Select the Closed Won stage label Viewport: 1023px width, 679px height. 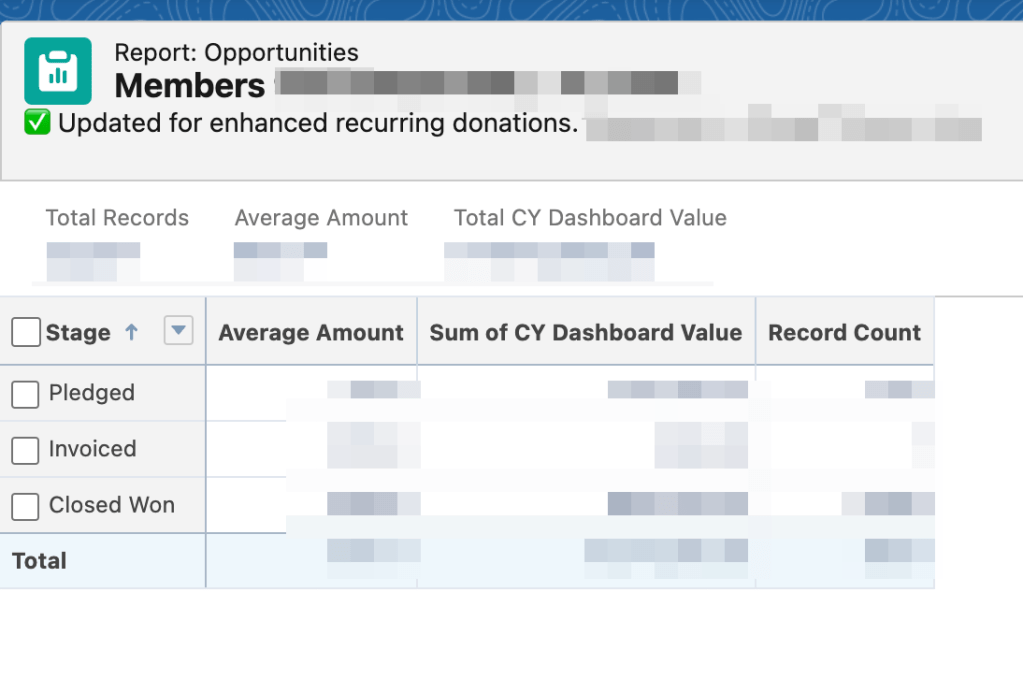coord(112,505)
